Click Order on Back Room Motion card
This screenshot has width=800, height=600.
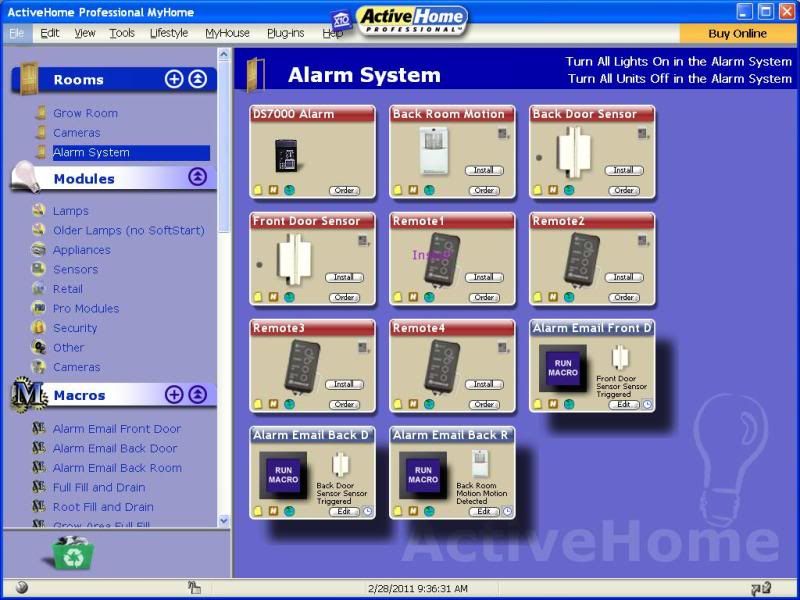click(x=484, y=190)
